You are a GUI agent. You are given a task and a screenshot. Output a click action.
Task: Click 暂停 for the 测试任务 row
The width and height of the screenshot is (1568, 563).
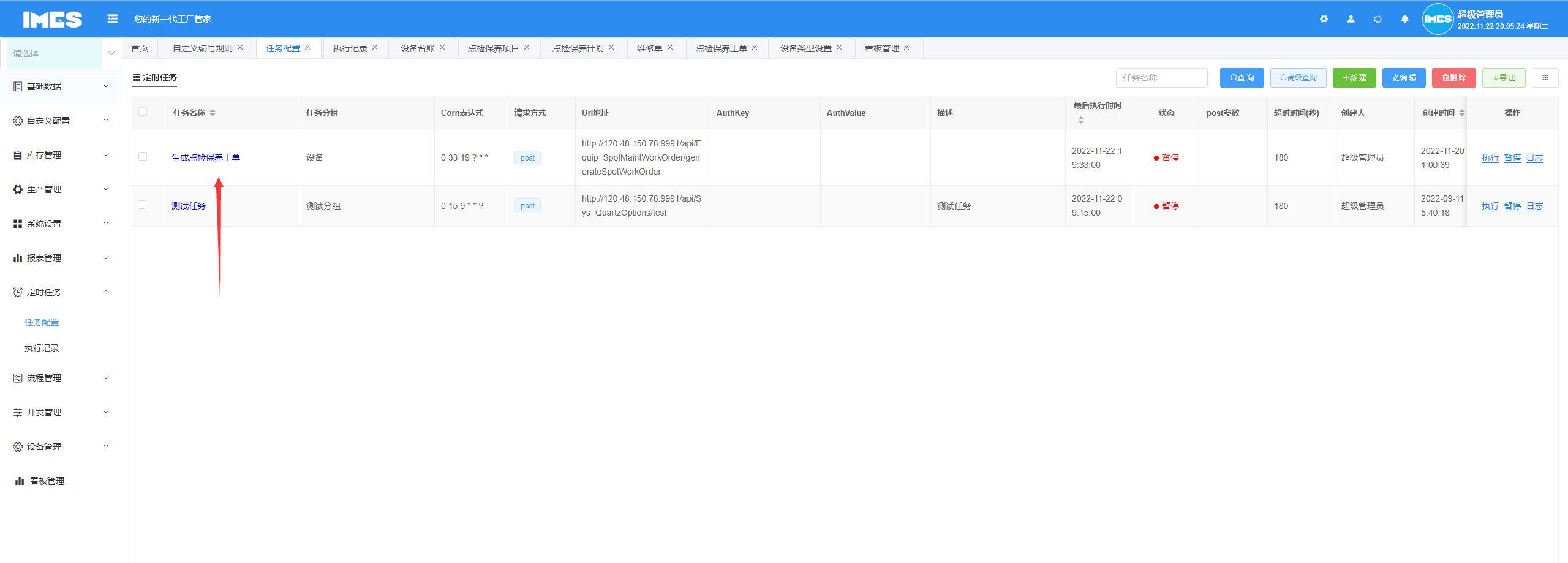(1512, 206)
